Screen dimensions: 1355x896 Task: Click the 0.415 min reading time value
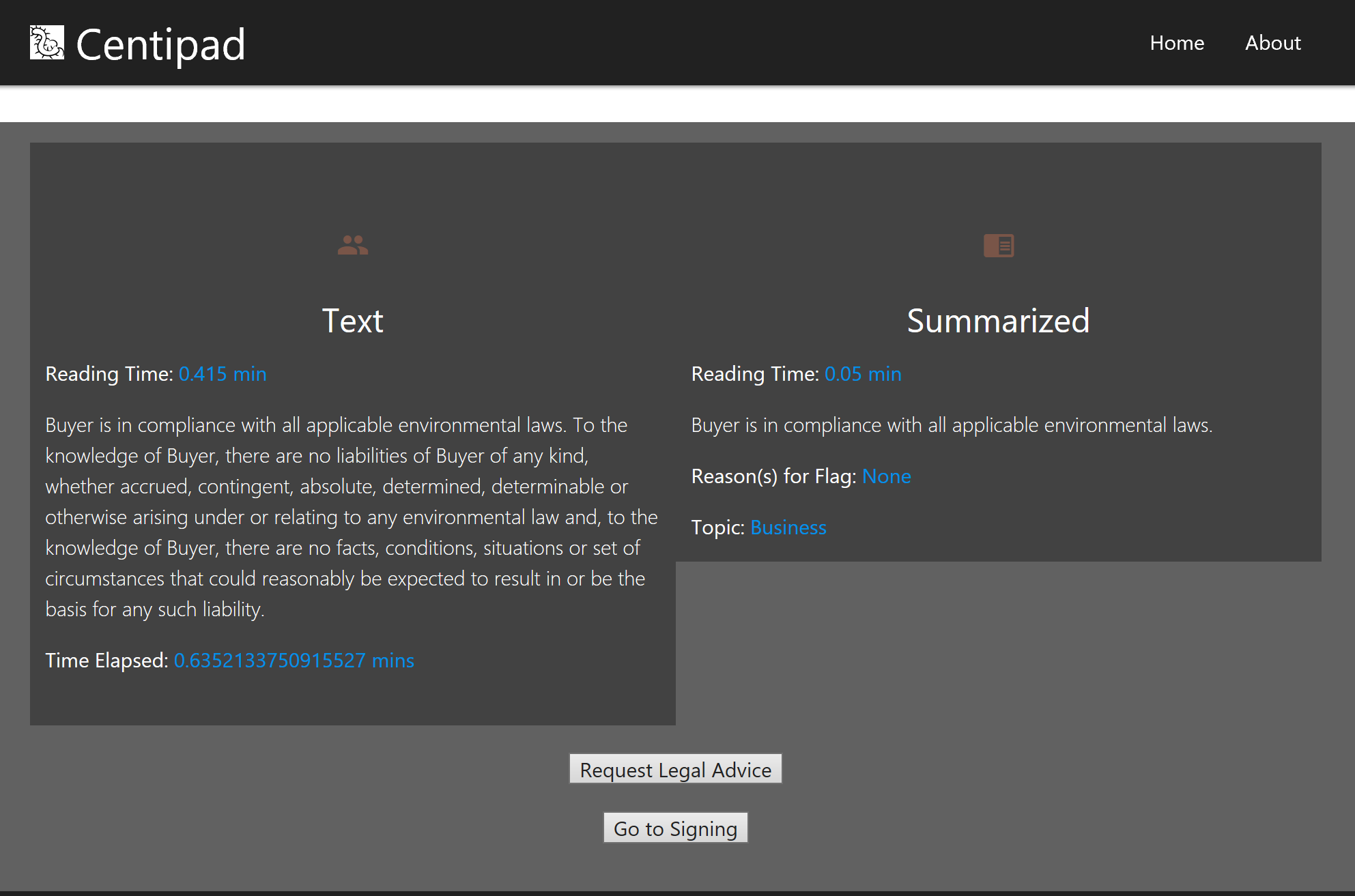(x=222, y=374)
